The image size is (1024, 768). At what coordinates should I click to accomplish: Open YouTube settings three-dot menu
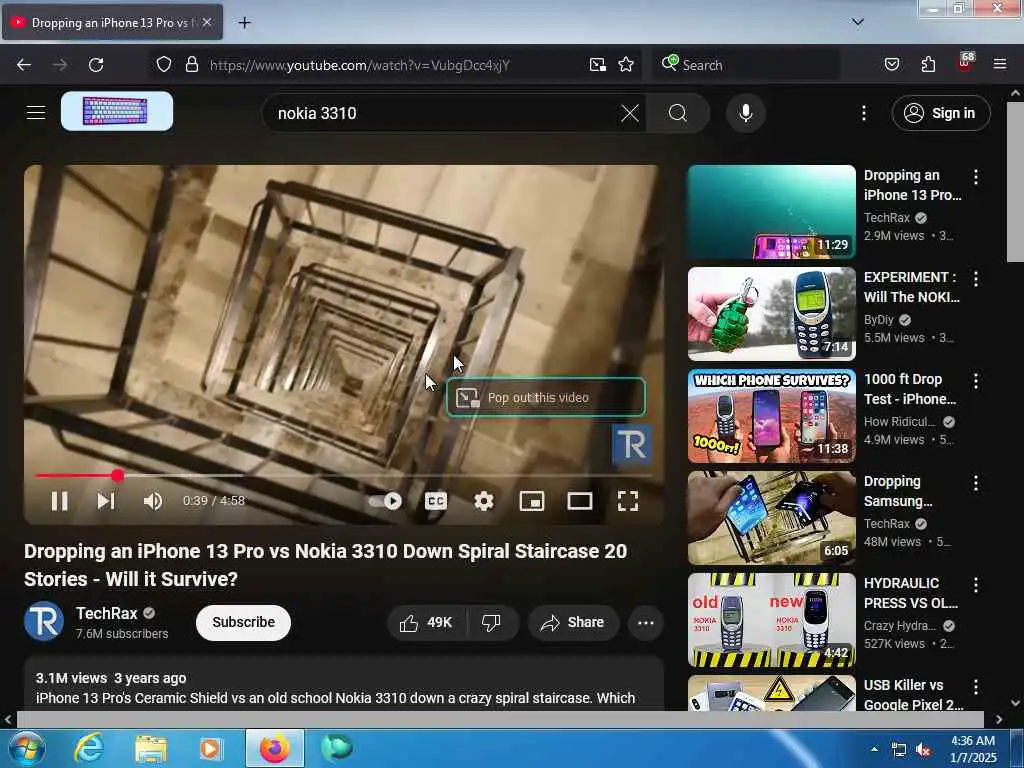(863, 113)
